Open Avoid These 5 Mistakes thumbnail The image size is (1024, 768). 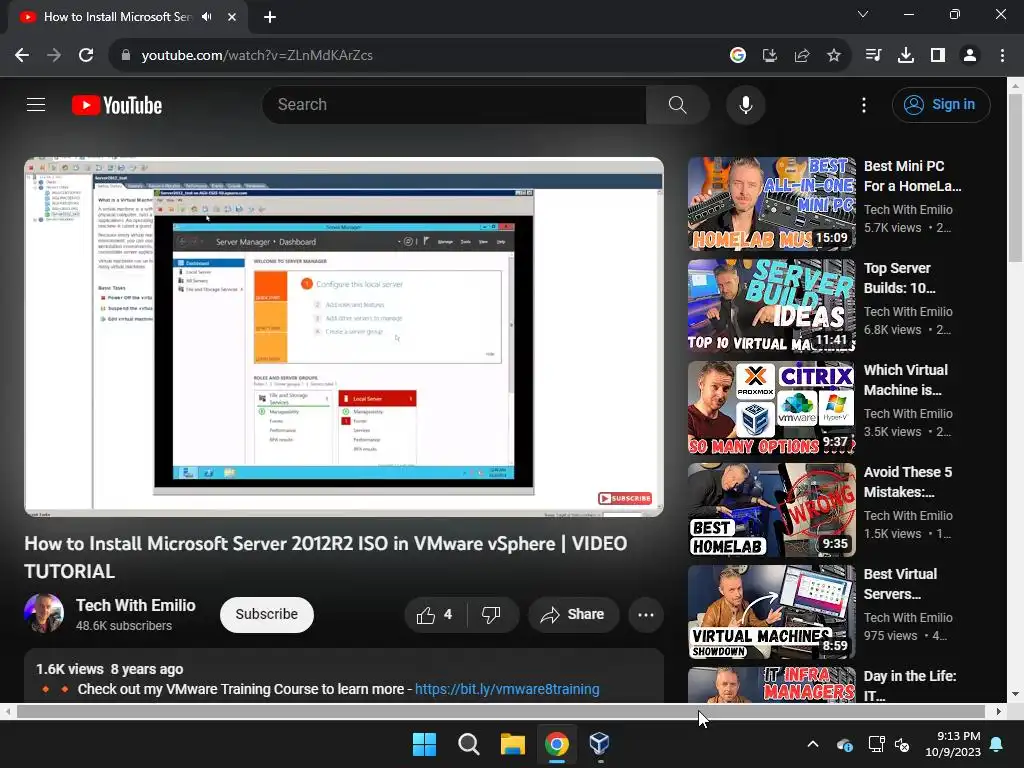click(x=771, y=509)
